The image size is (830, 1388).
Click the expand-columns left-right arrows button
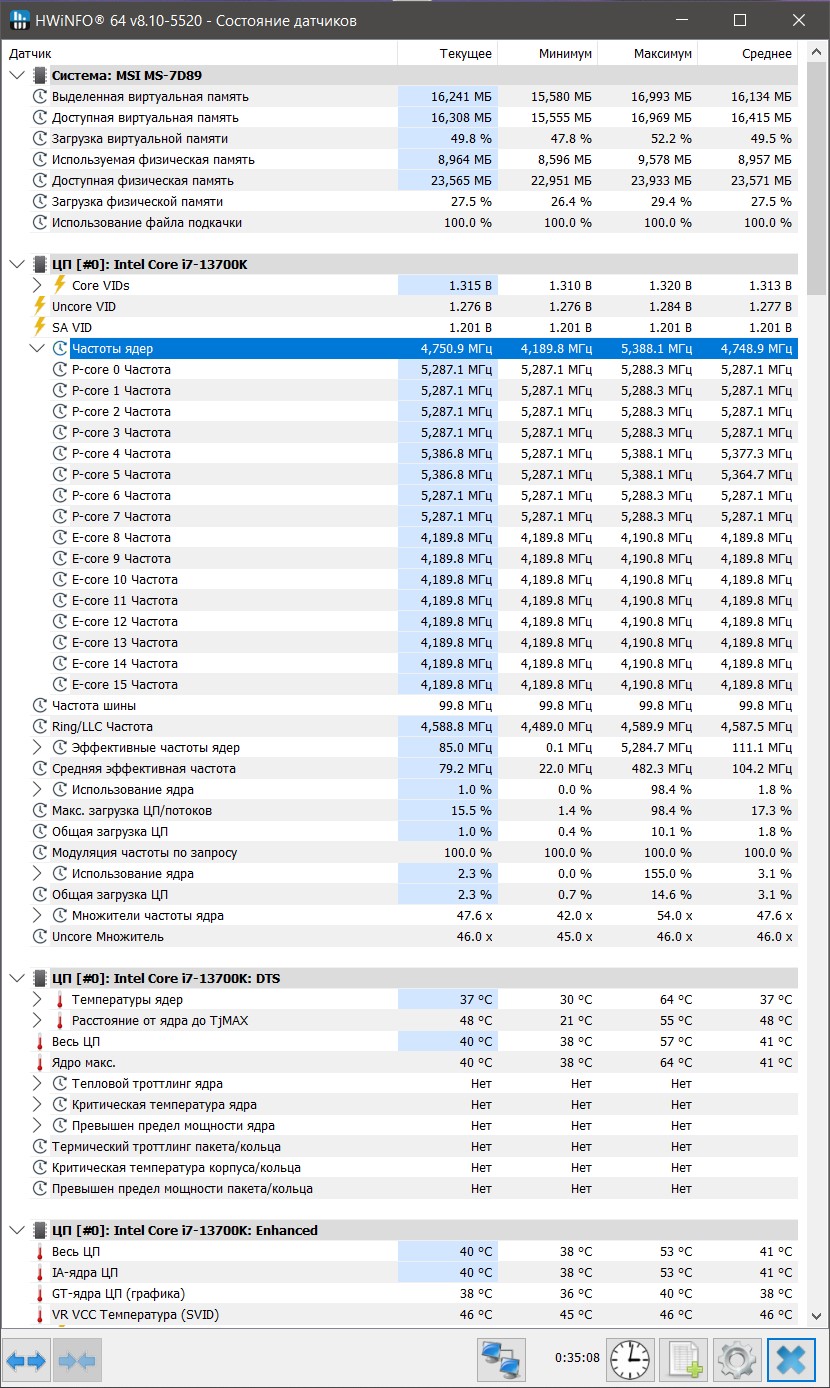(26, 1360)
